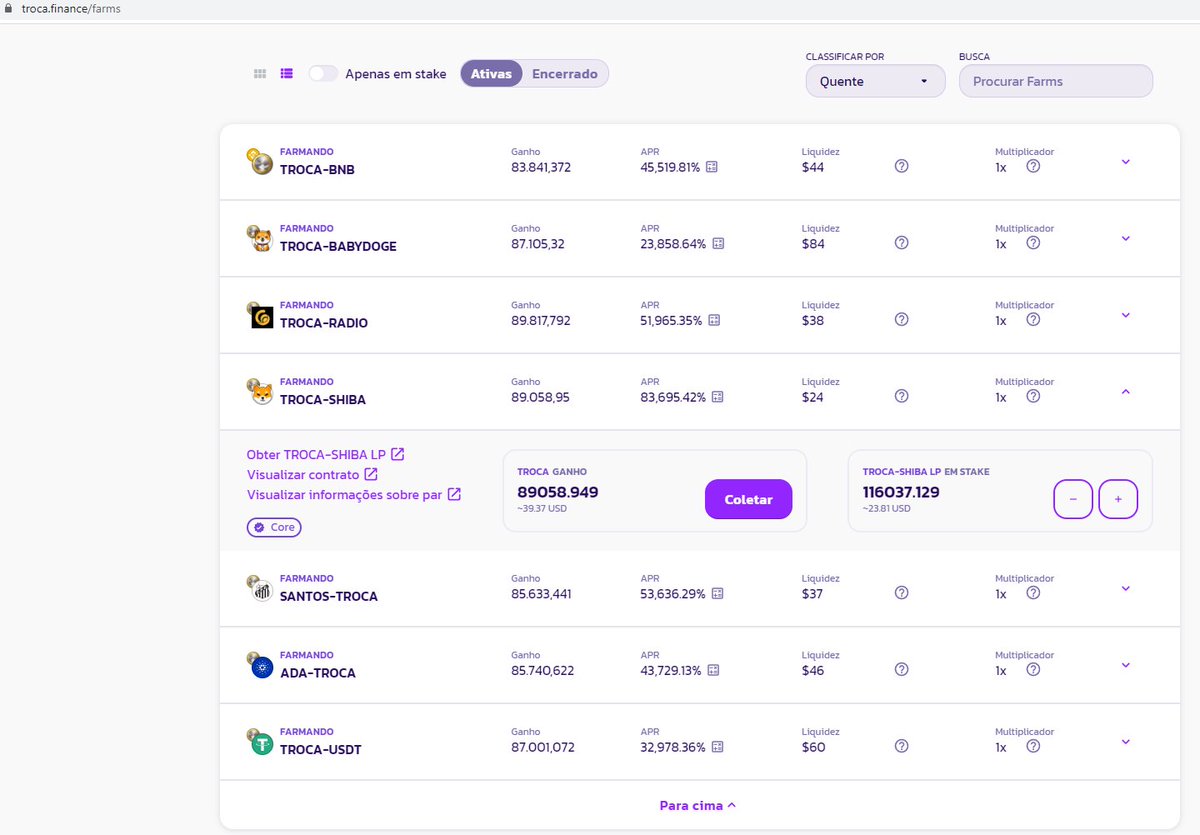
Task: Stake more TROCA-SHIBA LP with plus button
Action: pos(1118,499)
